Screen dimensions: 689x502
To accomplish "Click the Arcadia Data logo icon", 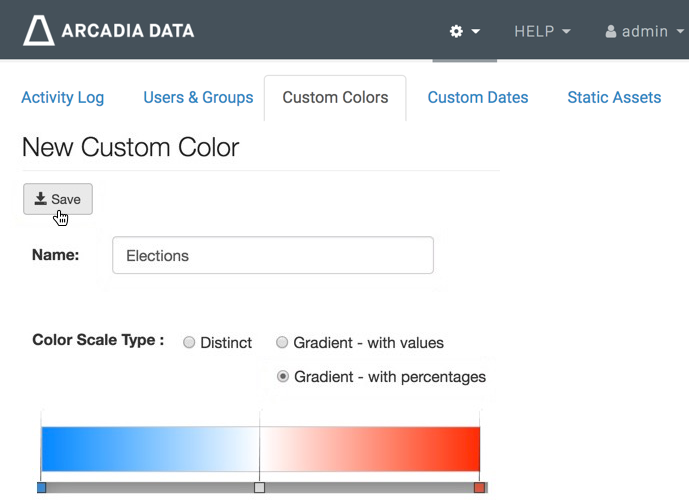I will [39, 31].
